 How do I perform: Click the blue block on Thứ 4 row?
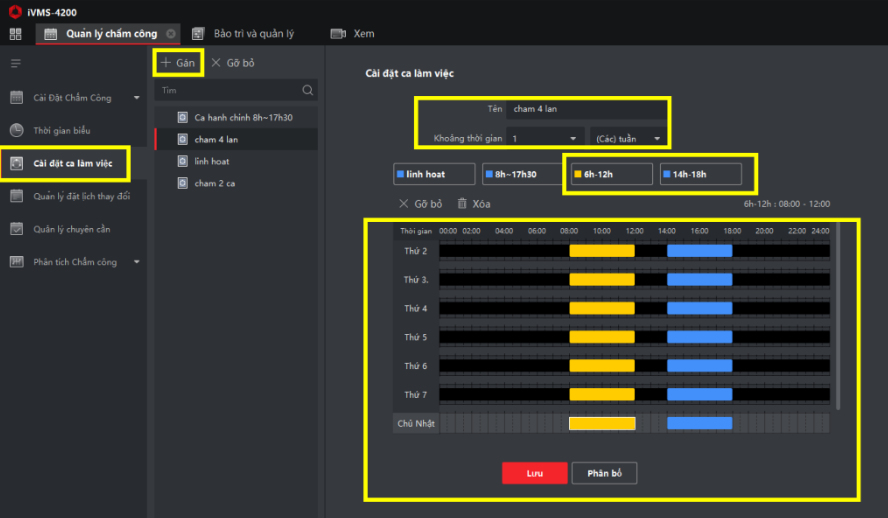coord(699,309)
